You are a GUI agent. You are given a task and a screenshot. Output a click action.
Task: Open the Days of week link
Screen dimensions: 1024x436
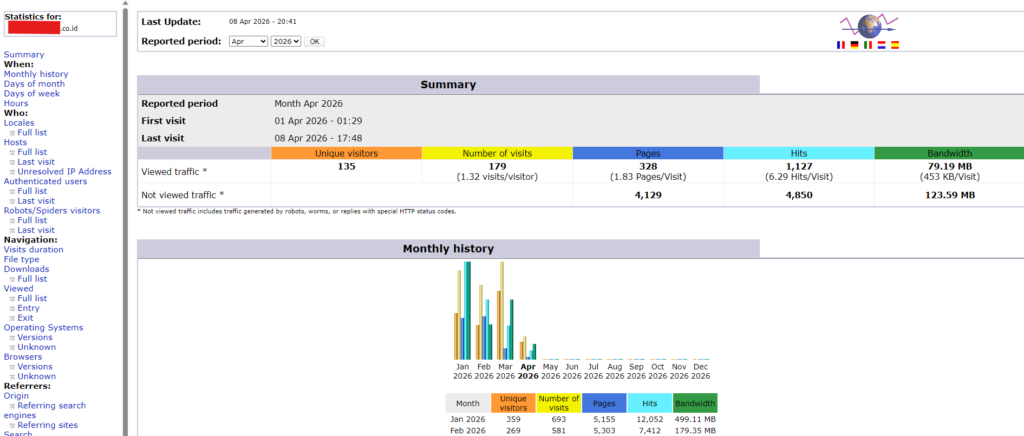coord(32,93)
